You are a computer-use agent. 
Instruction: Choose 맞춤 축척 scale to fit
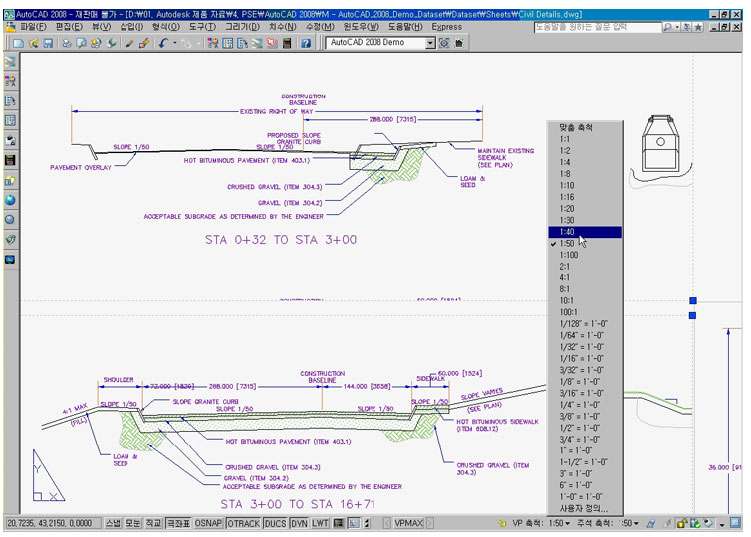tap(585, 127)
